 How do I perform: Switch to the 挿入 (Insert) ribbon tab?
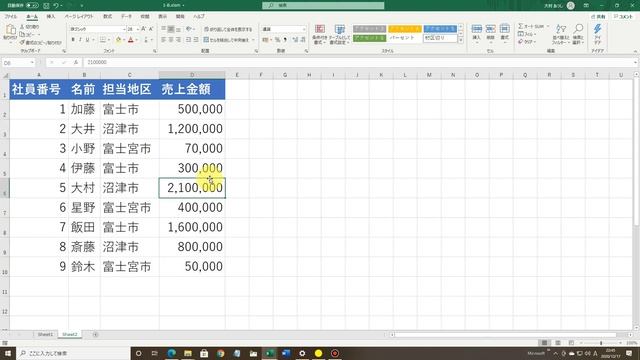pyautogui.click(x=51, y=16)
